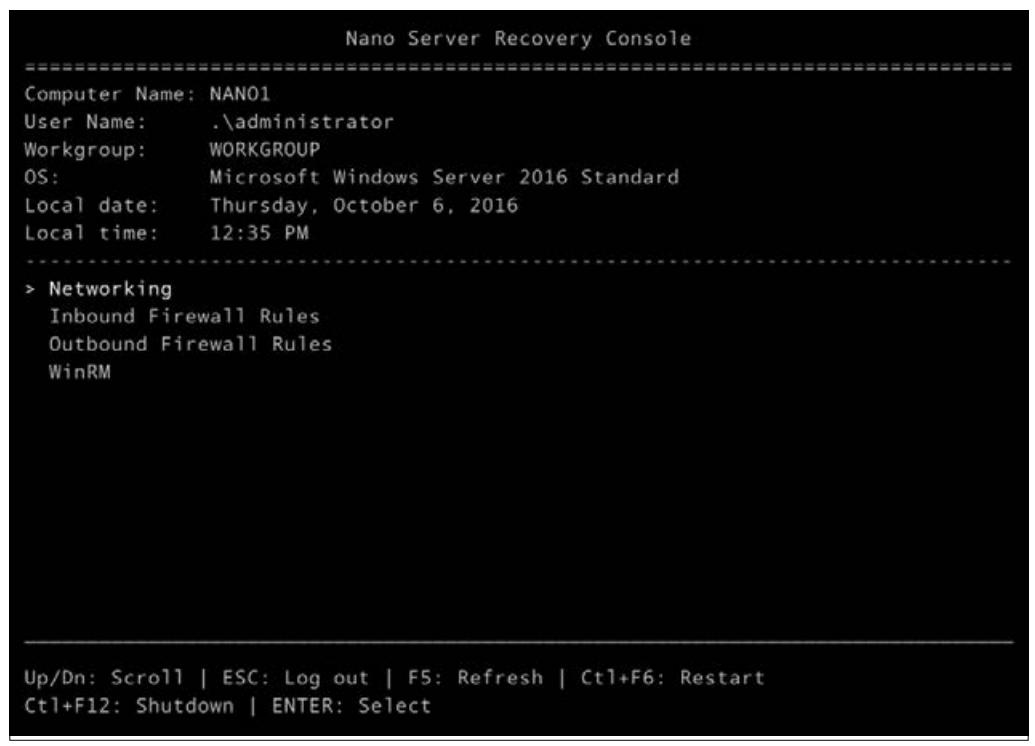Click the ESC: Log out hint
This screenshot has height=746, width=1035.
295,678
